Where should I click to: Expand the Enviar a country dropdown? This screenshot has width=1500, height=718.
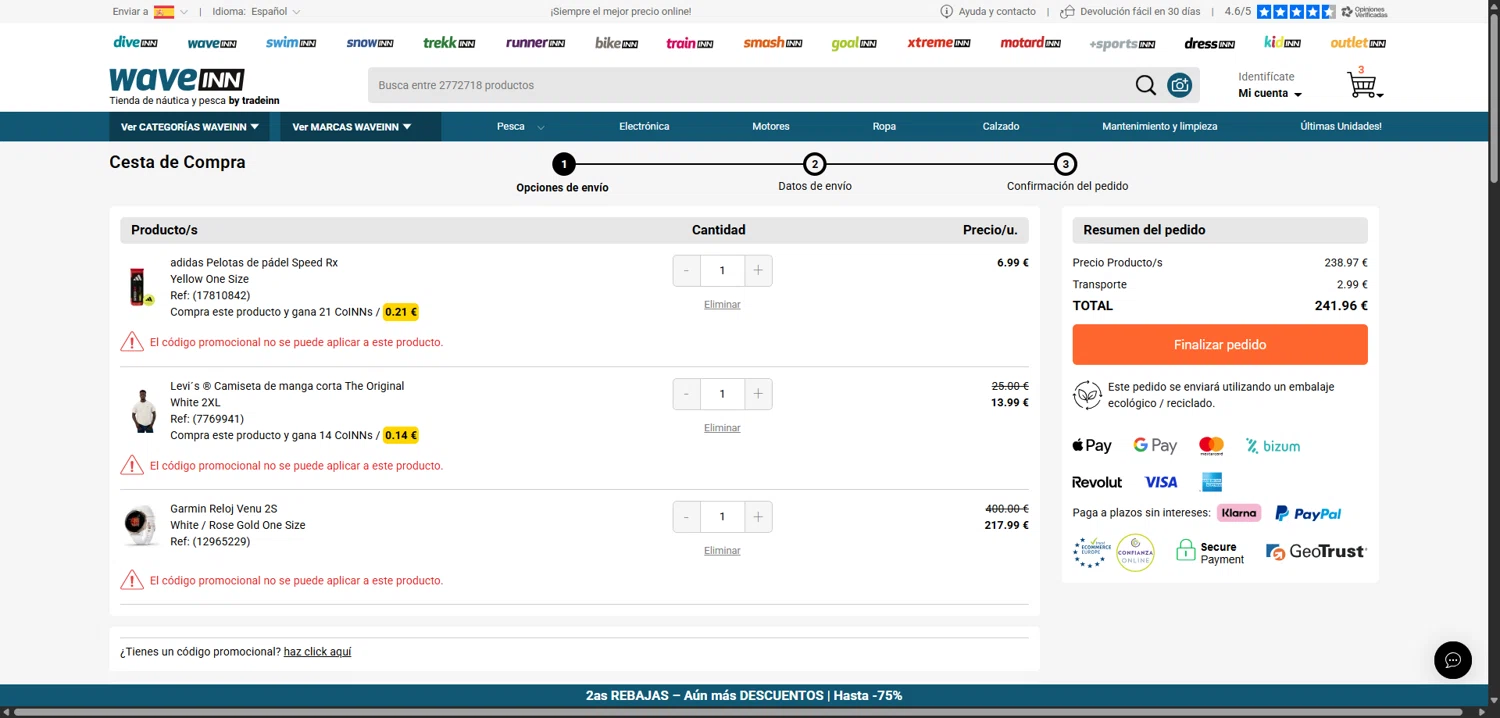pyautogui.click(x=150, y=12)
